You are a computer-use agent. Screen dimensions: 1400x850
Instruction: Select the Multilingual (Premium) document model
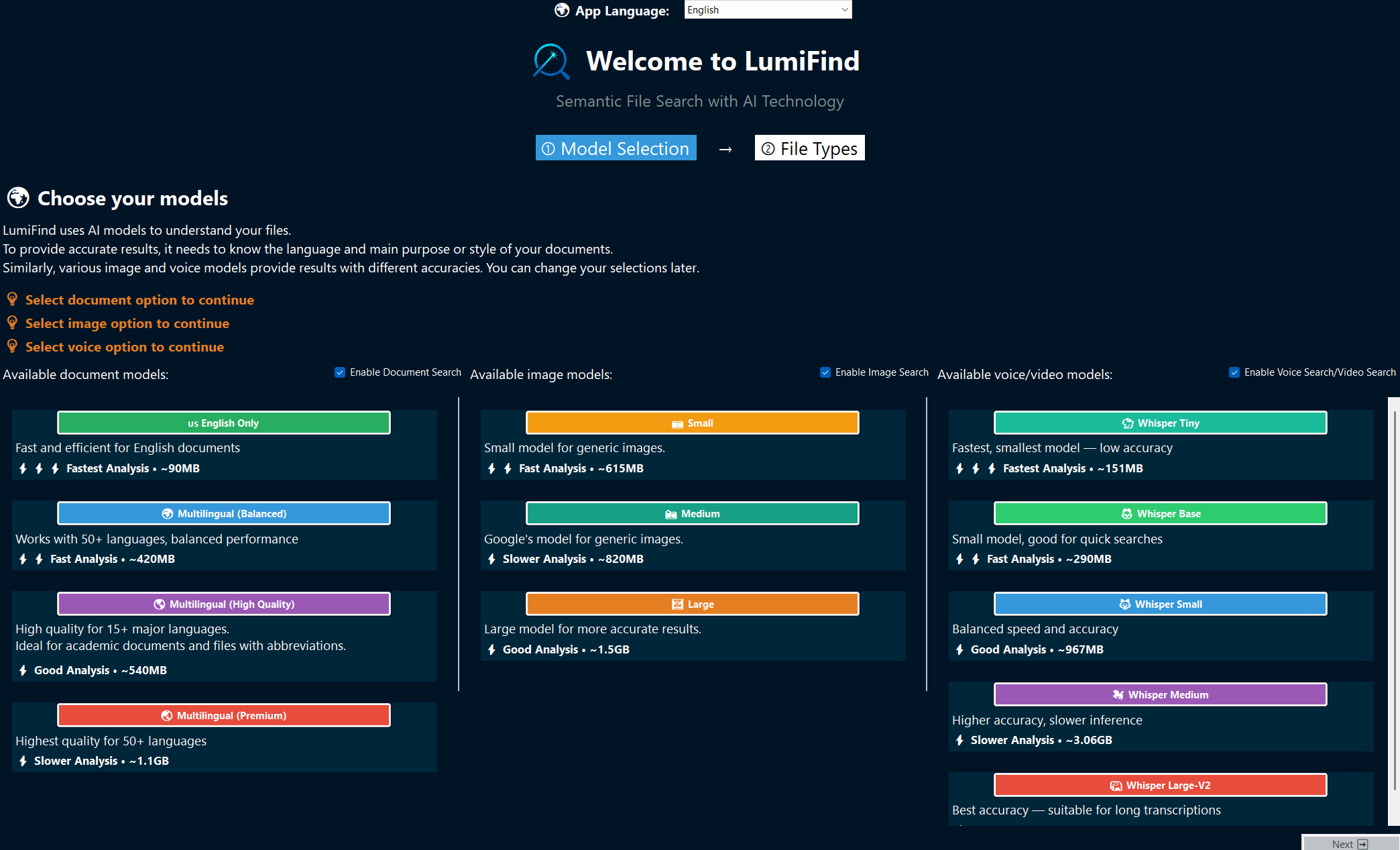pyautogui.click(x=224, y=715)
